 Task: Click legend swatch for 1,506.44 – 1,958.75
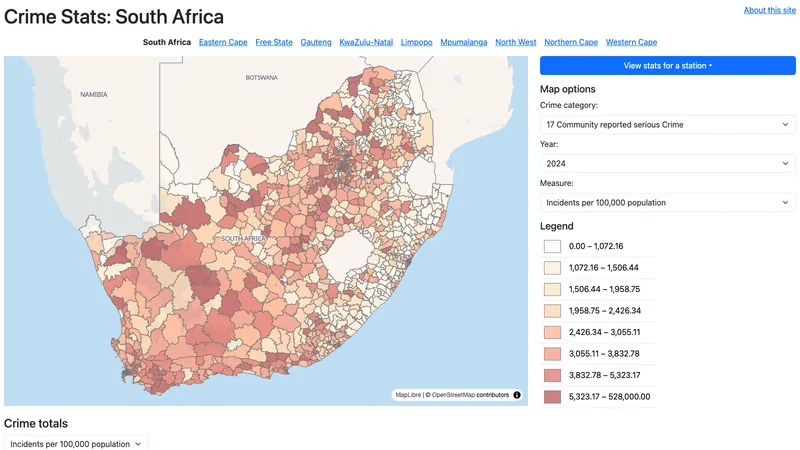tap(552, 289)
